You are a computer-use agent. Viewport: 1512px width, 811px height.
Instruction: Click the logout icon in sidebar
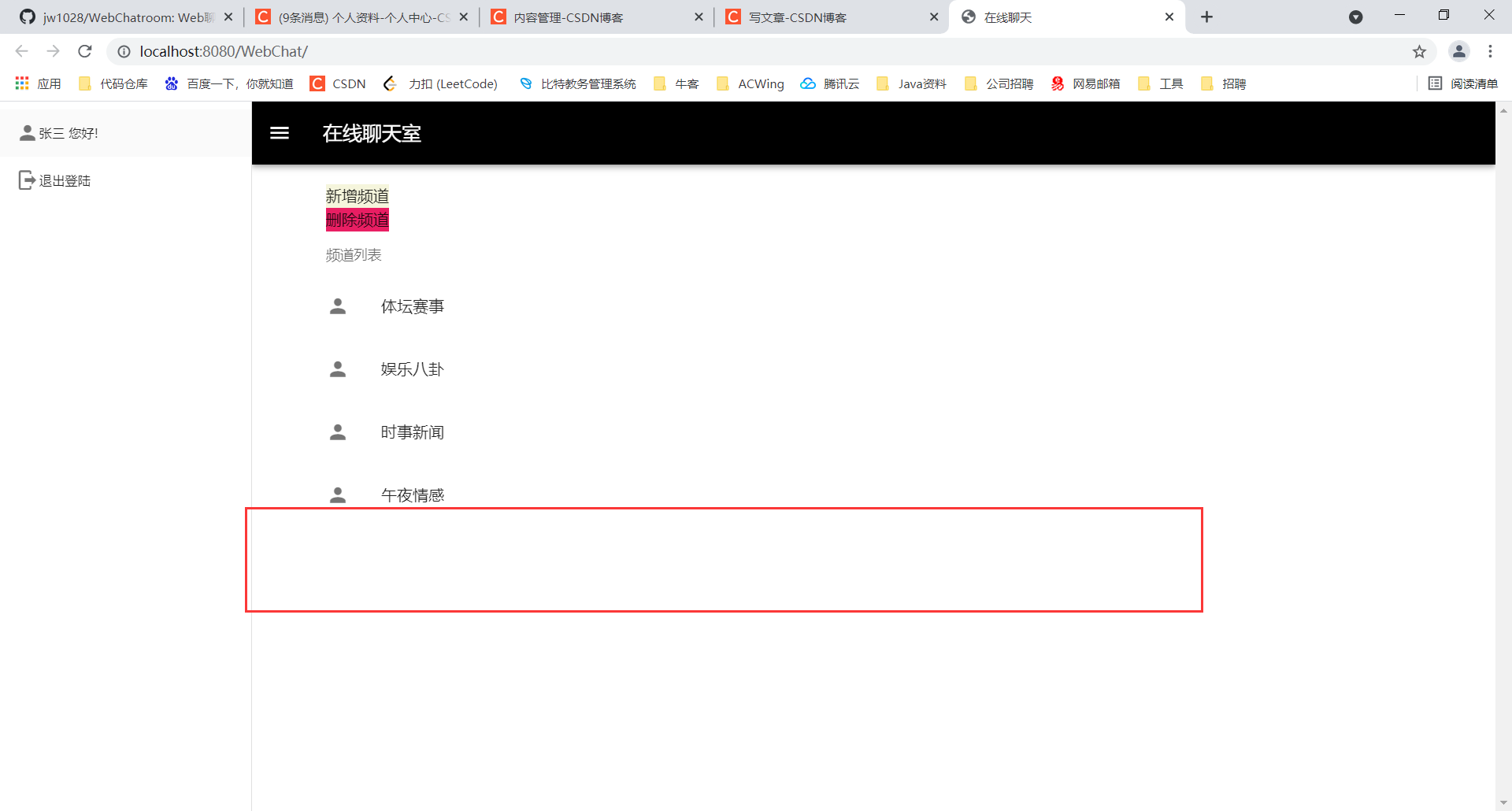pyautogui.click(x=27, y=180)
